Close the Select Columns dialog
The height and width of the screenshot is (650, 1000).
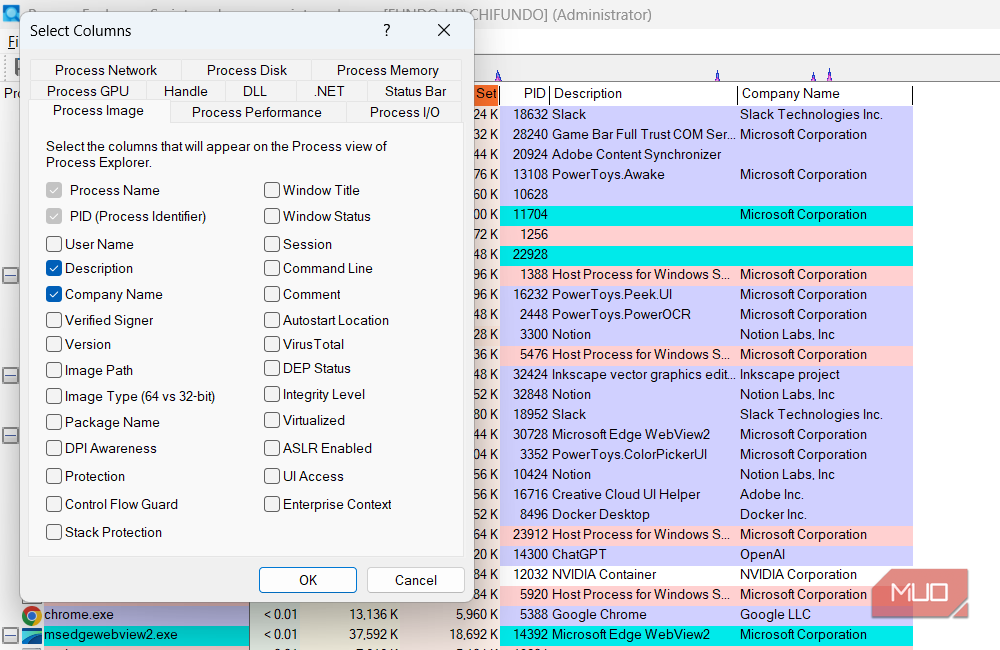(x=444, y=30)
